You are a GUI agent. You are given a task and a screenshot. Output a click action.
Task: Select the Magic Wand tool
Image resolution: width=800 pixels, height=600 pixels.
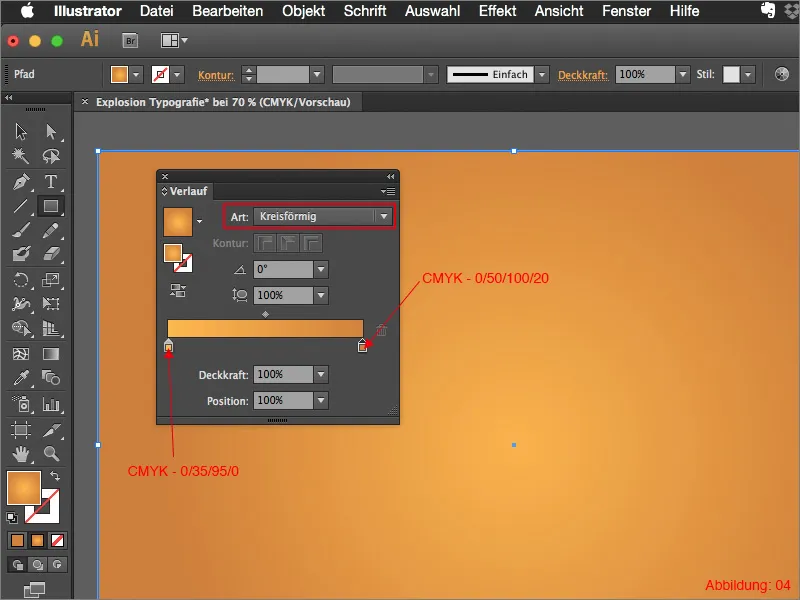click(x=21, y=156)
